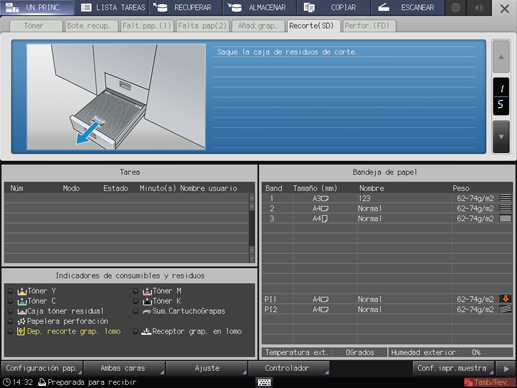Show more bottom buttons with right arrow

(506, 369)
